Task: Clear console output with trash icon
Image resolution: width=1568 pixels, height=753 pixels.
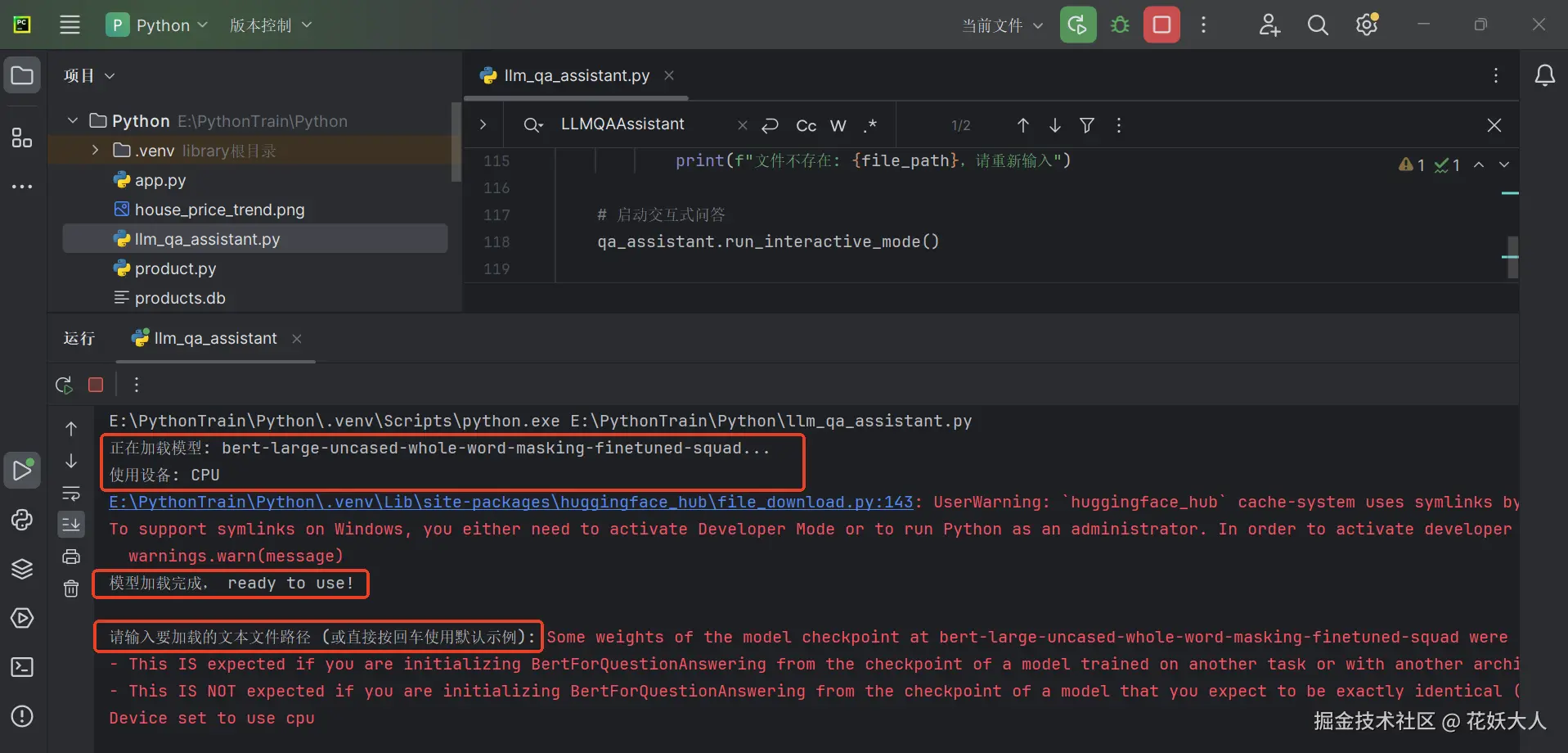Action: (71, 588)
